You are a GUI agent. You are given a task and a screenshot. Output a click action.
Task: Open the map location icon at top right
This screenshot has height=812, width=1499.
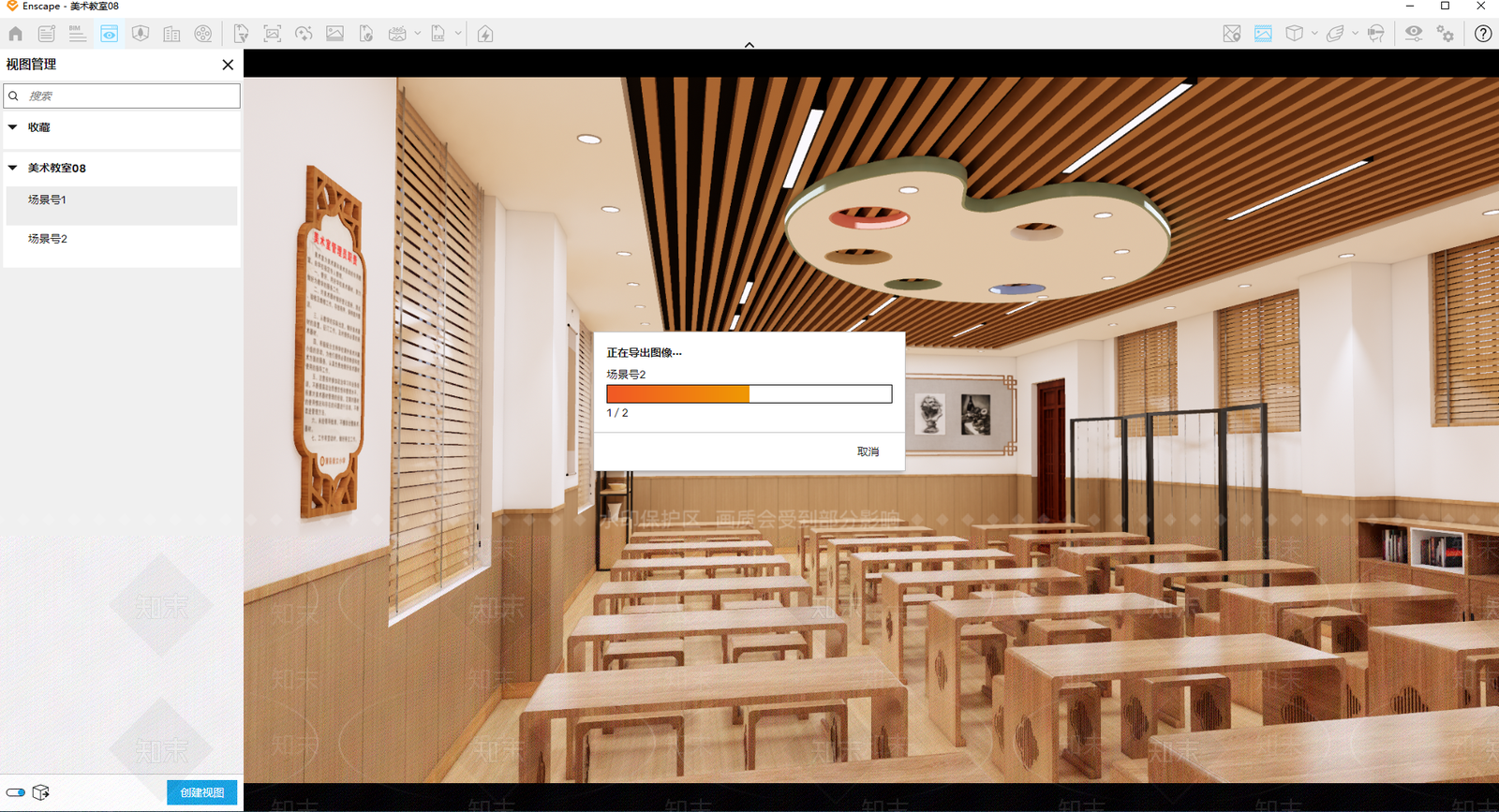pos(1232,34)
